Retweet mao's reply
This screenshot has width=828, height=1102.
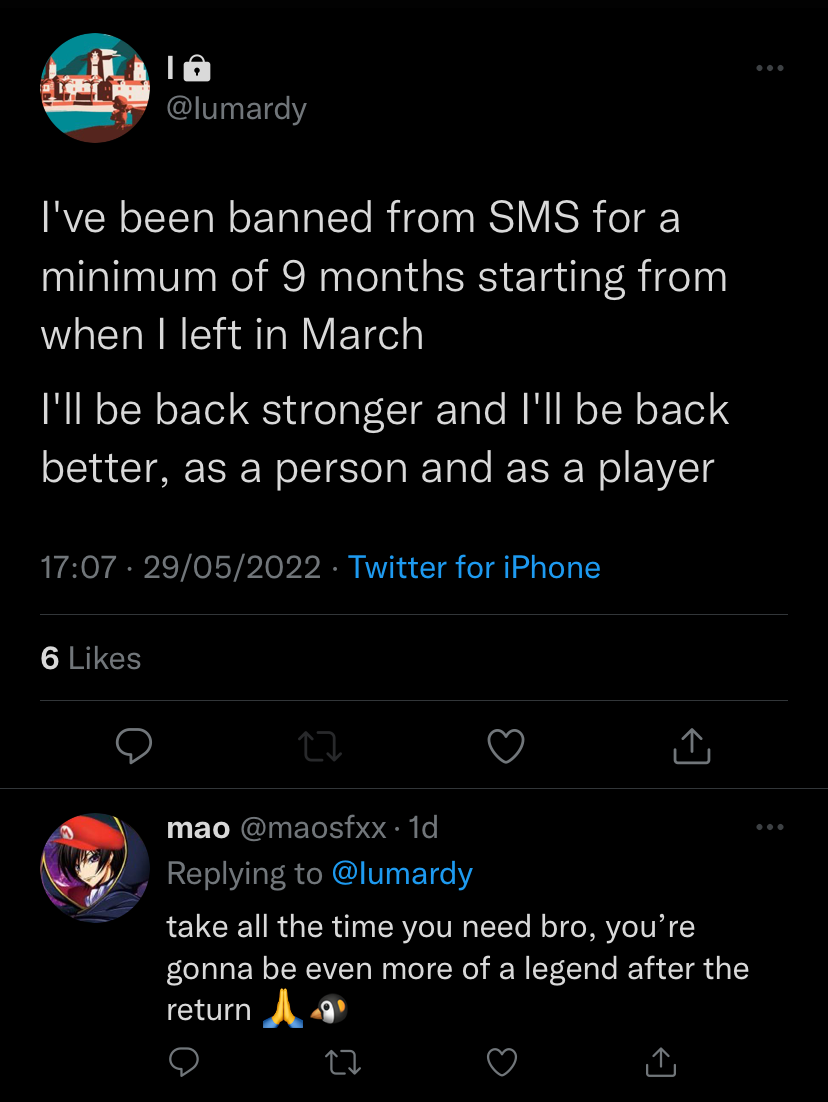pyautogui.click(x=341, y=1063)
